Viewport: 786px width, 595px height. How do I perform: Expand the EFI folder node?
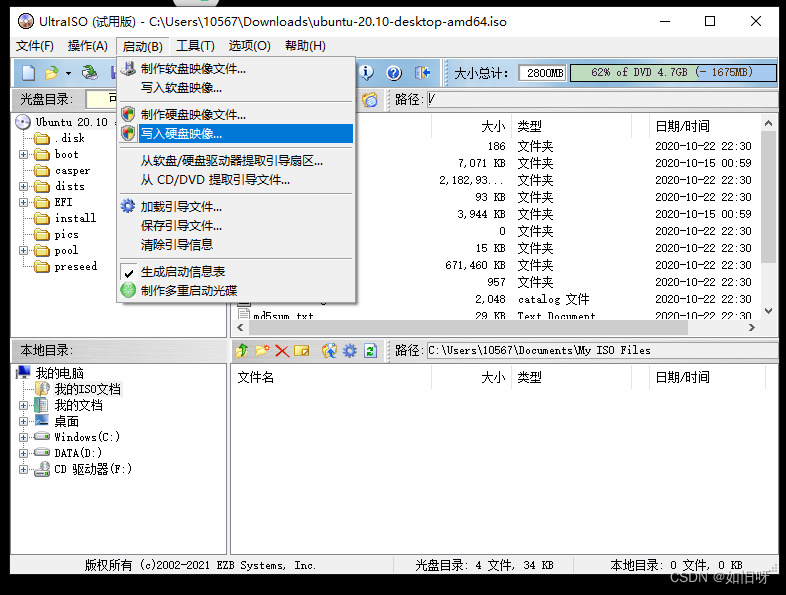[24, 203]
